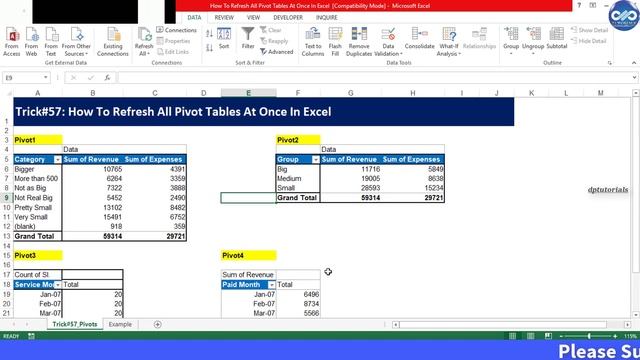Toggle the Filter funnel
Screen dimensions: 640x360
(x=248, y=39)
